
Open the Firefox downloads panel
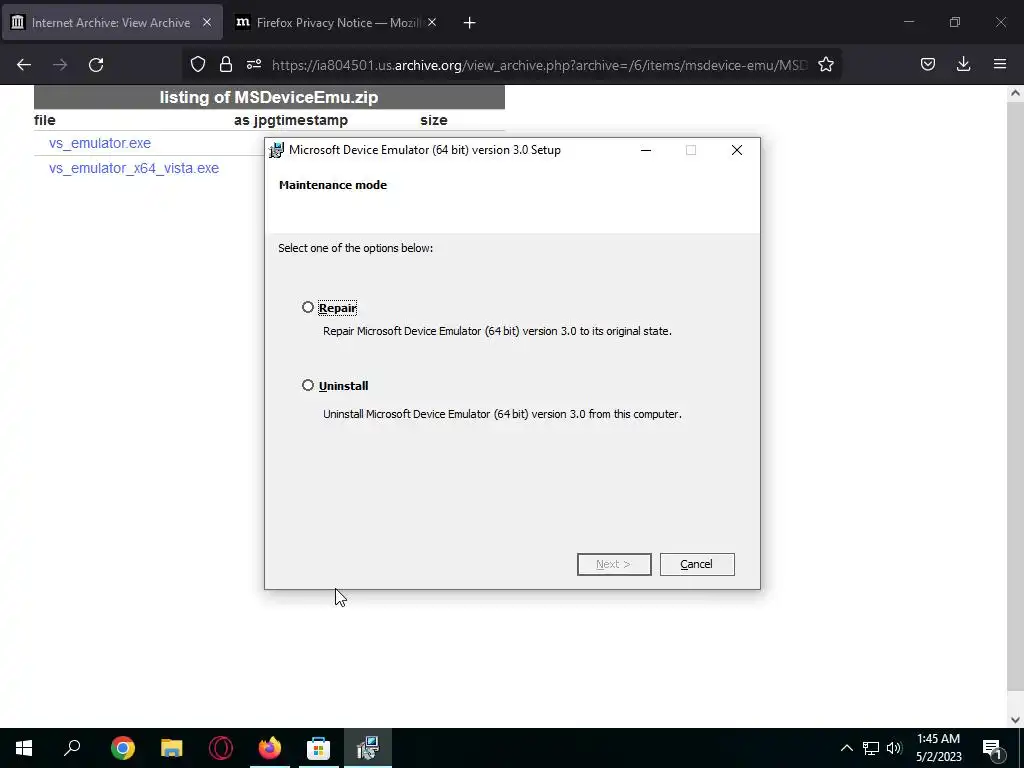coord(963,64)
